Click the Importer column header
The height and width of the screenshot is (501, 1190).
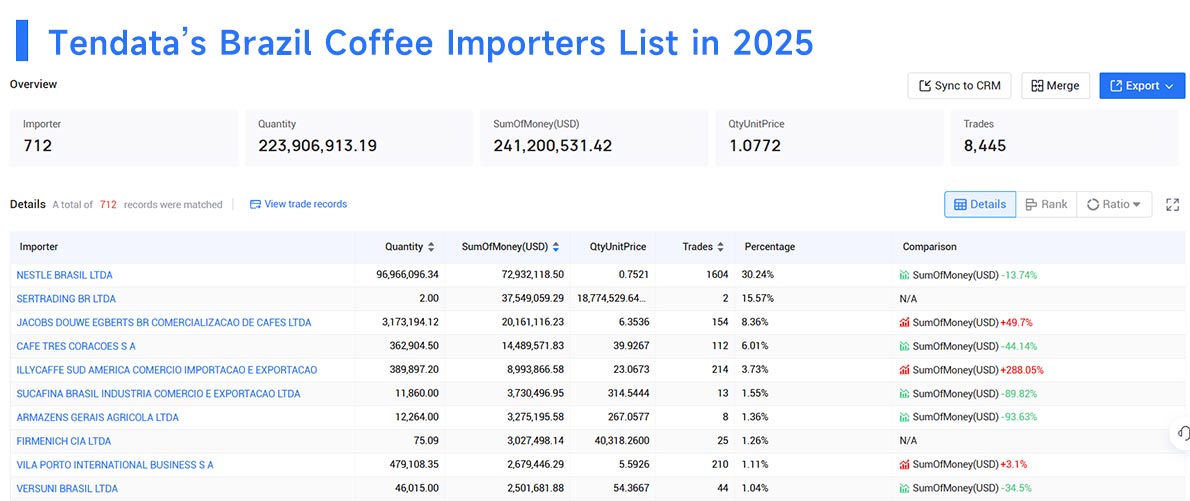pos(39,247)
